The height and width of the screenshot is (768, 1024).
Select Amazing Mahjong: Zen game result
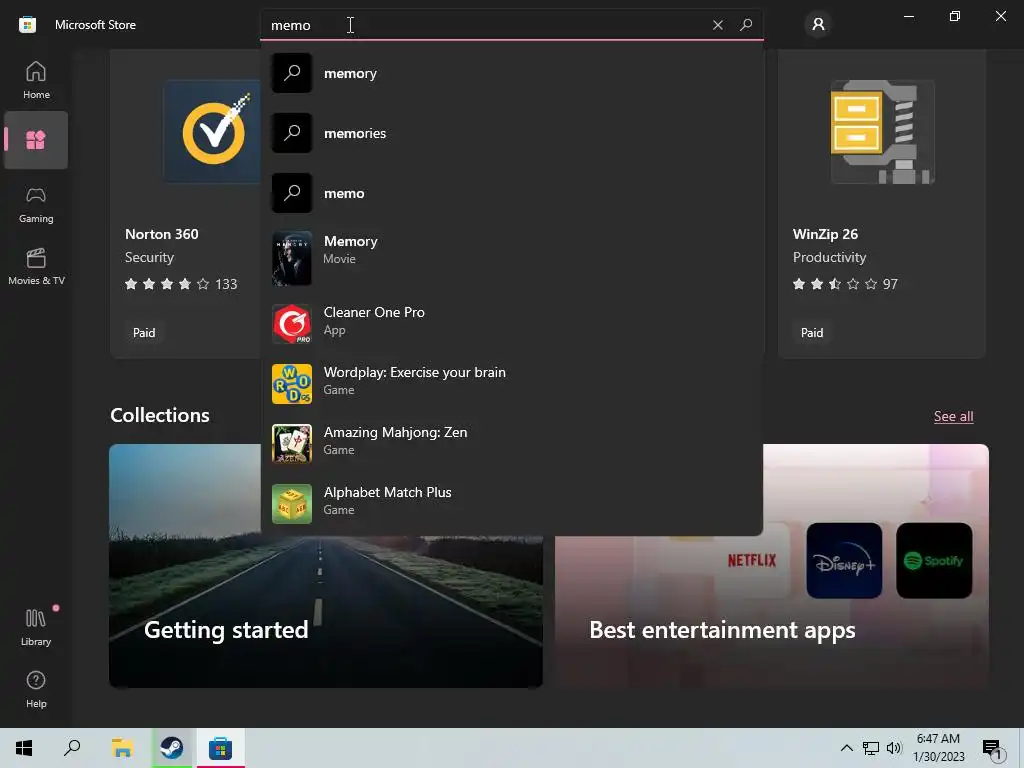point(511,443)
